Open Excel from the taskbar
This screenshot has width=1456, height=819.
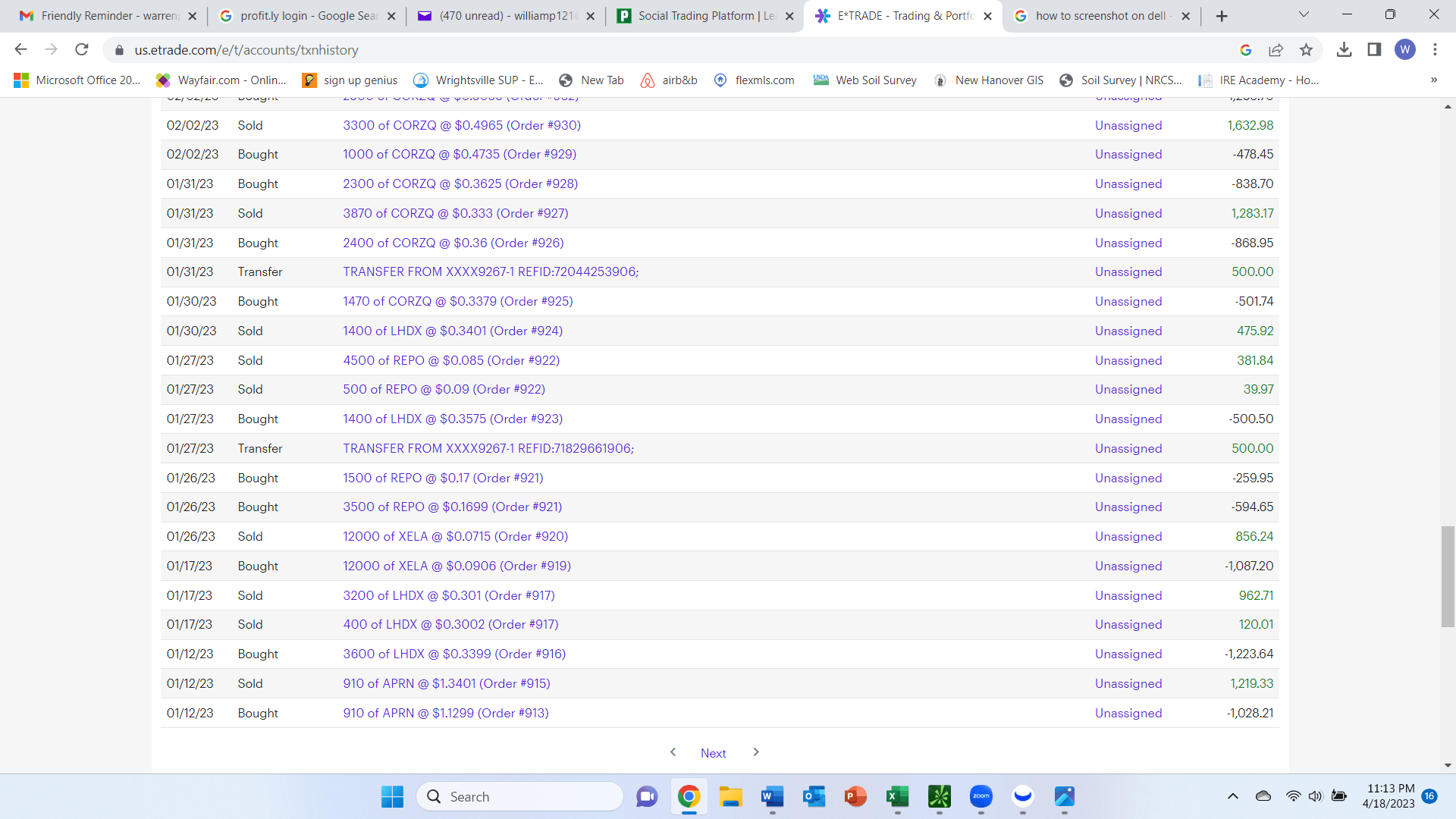[x=897, y=796]
